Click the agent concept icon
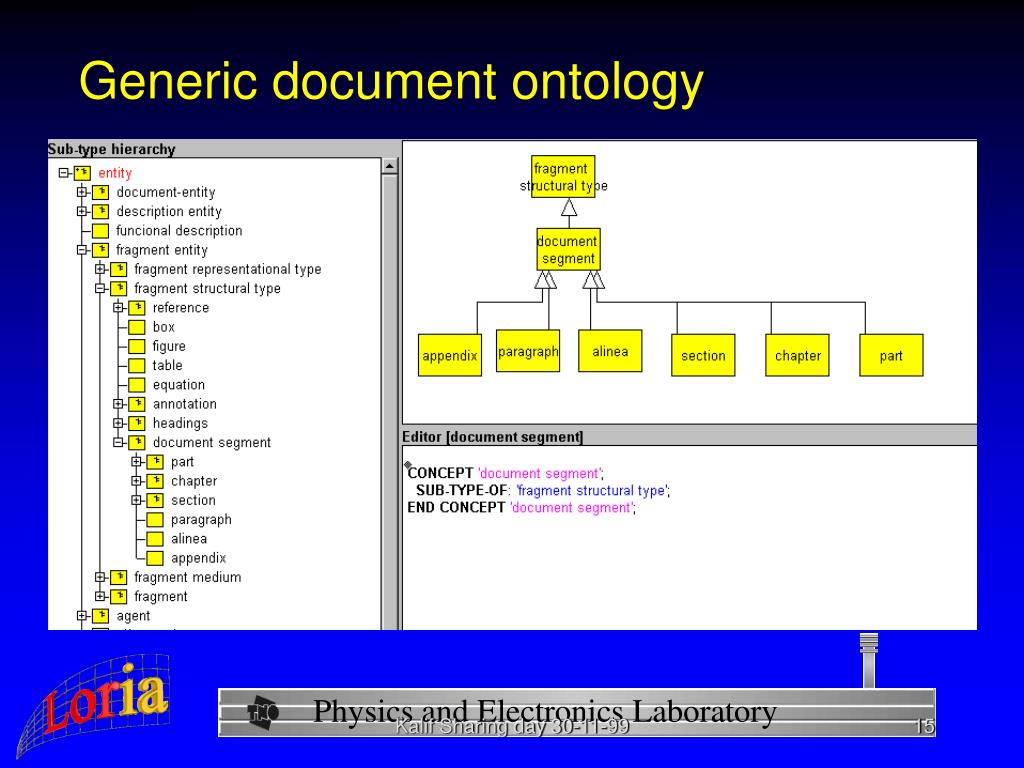Viewport: 1024px width, 768px height. 101,616
